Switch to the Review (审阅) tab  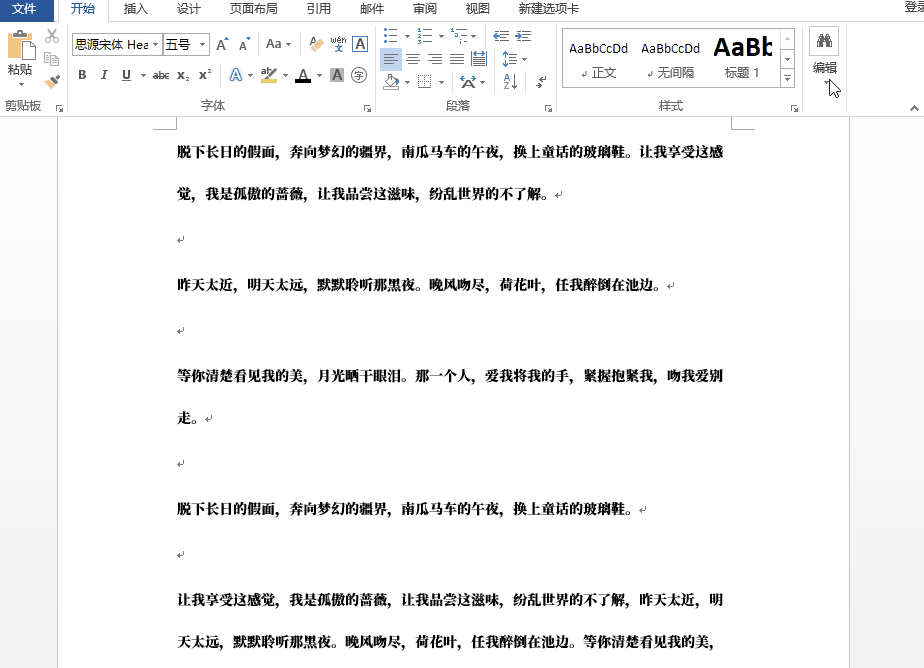click(425, 9)
